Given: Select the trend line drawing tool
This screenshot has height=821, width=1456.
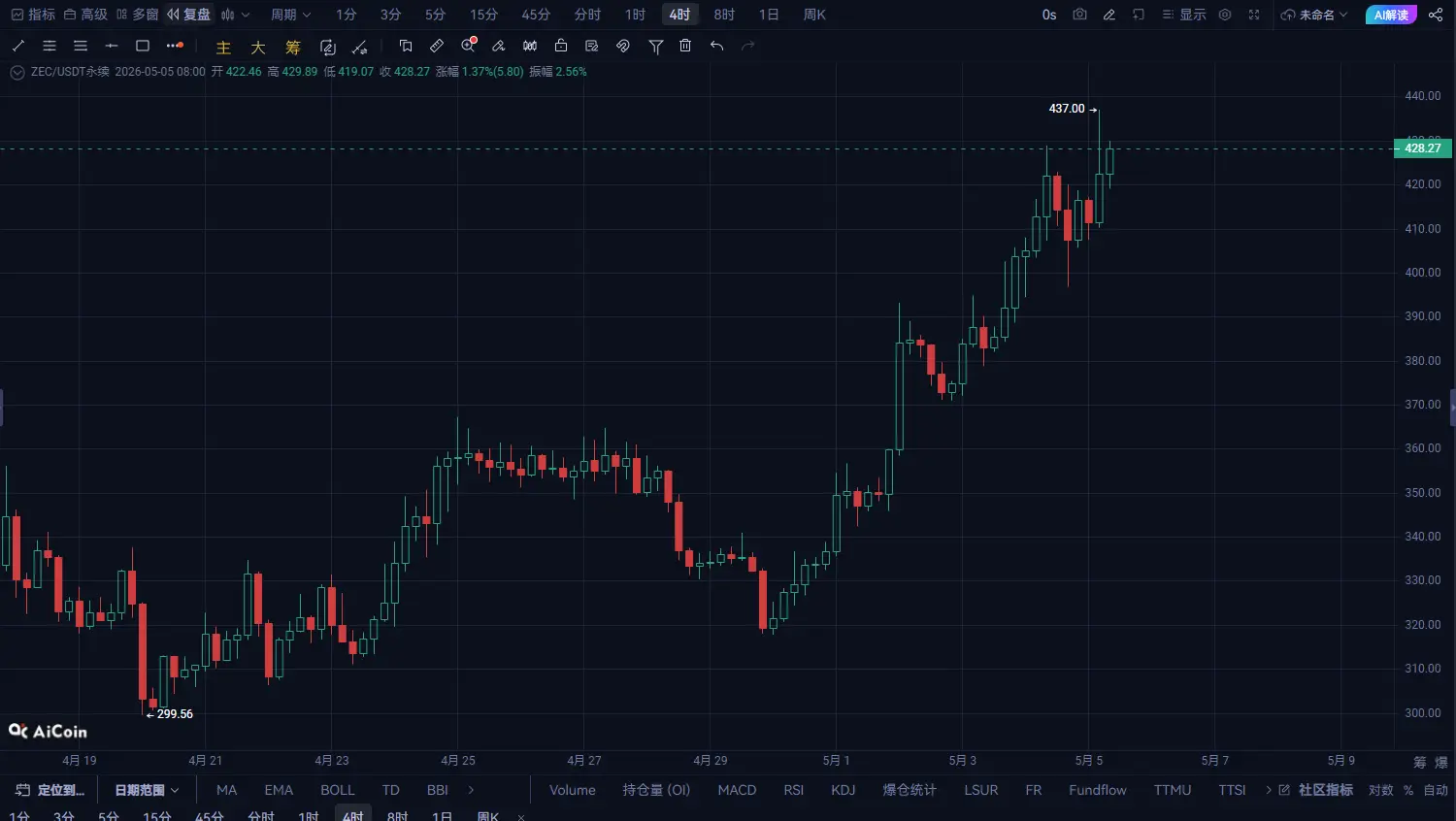Looking at the screenshot, I should click(x=18, y=46).
